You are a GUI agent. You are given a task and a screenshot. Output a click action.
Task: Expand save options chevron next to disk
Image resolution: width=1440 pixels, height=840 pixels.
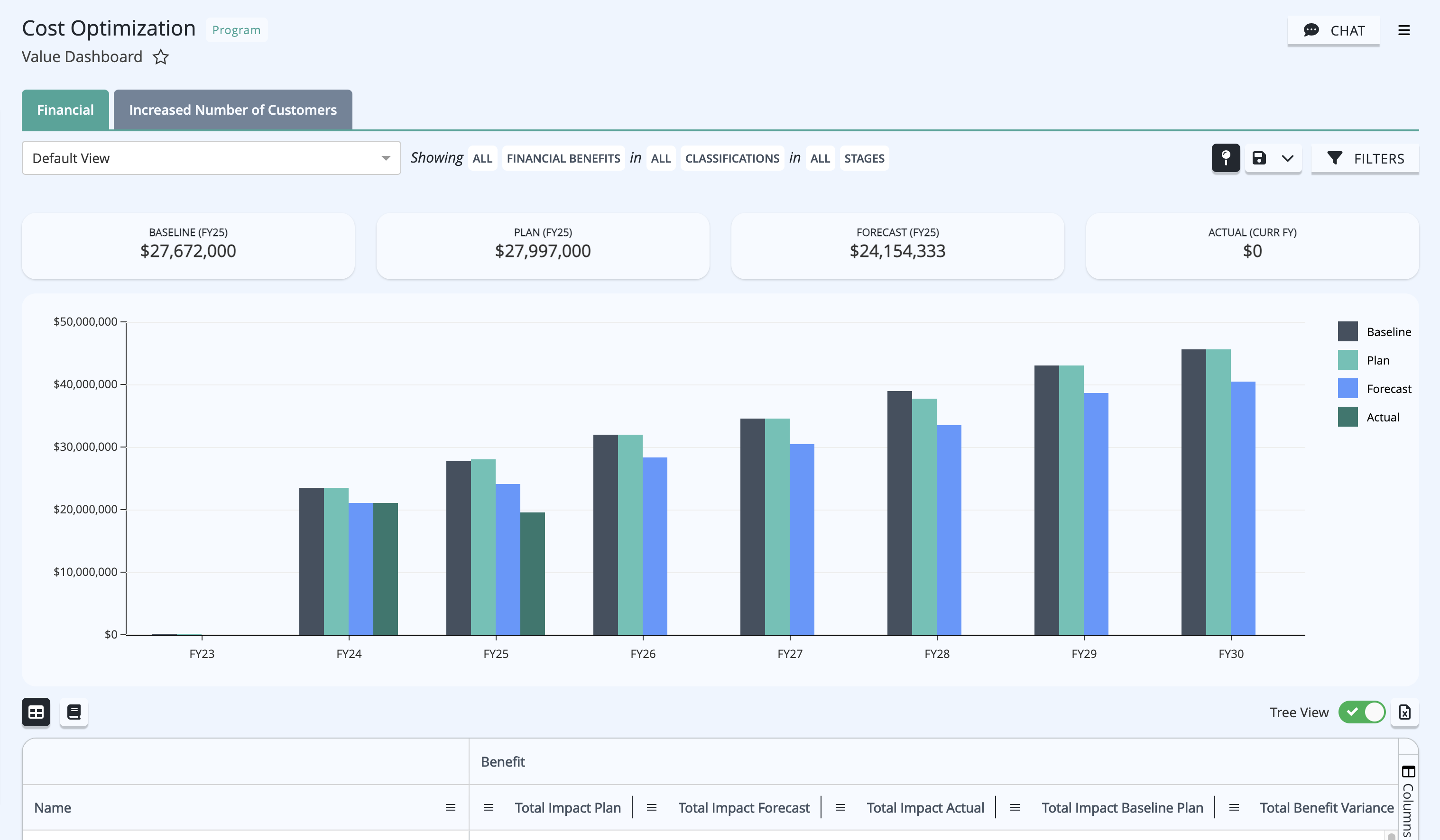(1287, 158)
